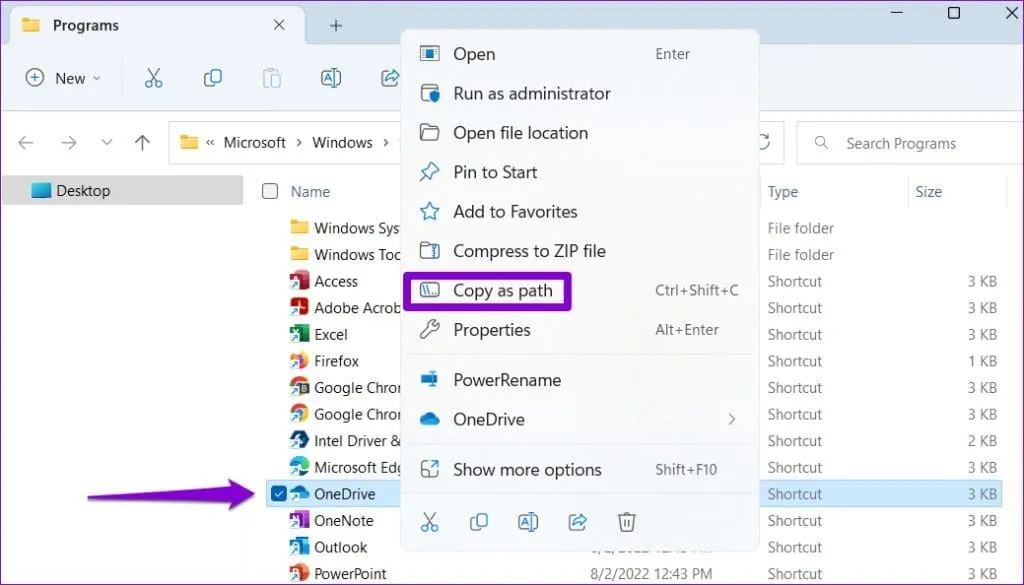
Task: Select Desktop in the navigation pane
Action: coord(83,190)
